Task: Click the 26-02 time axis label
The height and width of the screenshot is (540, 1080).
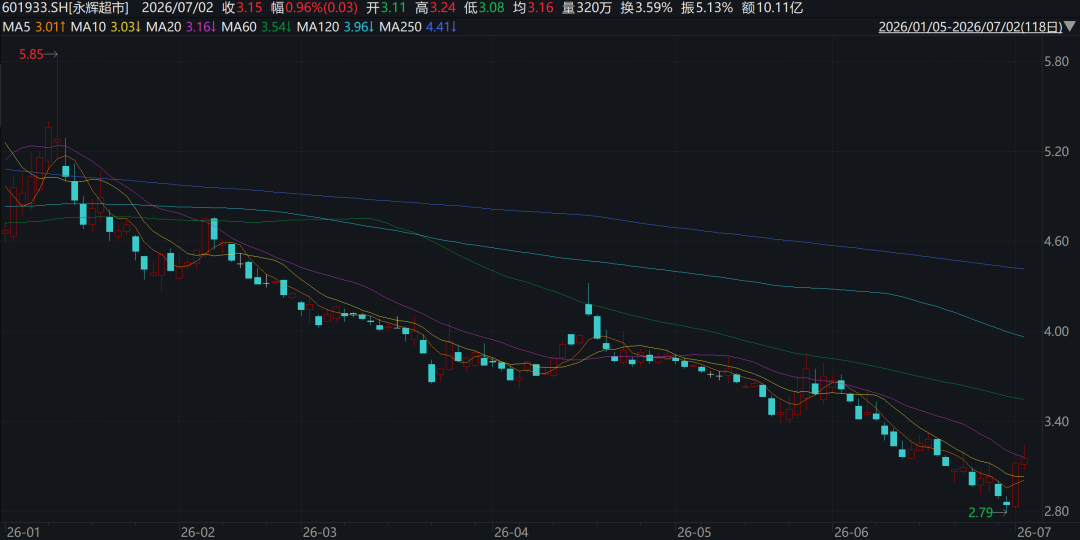Action: pyautogui.click(x=197, y=532)
